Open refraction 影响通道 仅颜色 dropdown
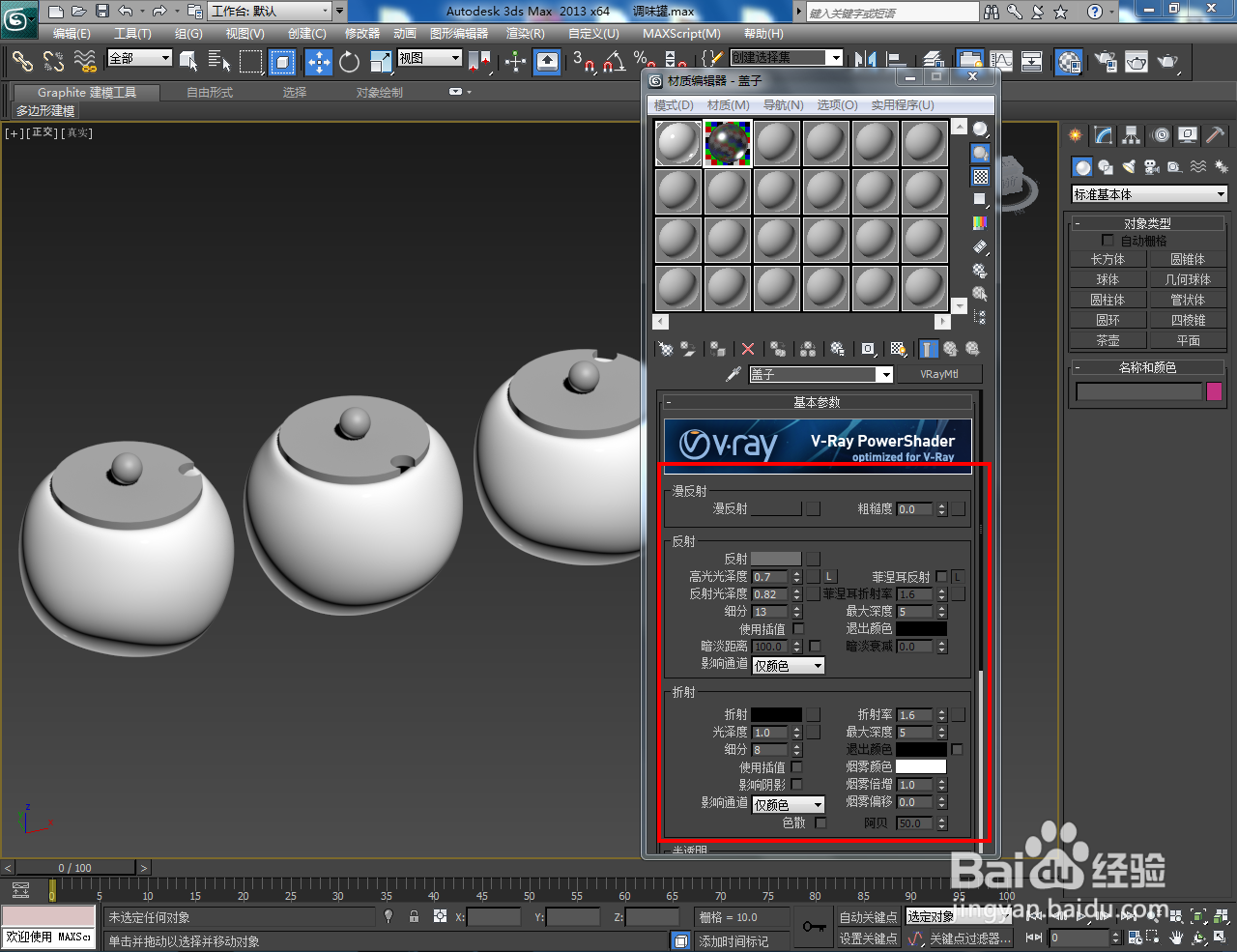The image size is (1237, 952). (789, 804)
